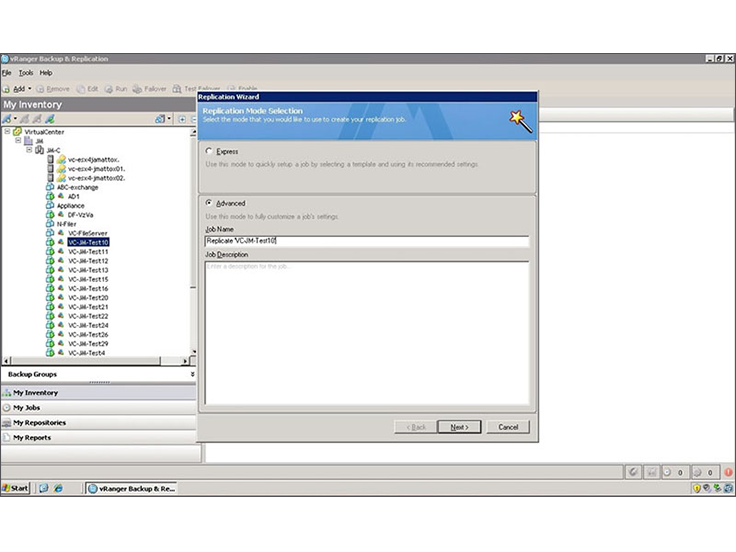Click the second greyed inventory toolbar icon
736x552 pixels.
coord(24,119)
